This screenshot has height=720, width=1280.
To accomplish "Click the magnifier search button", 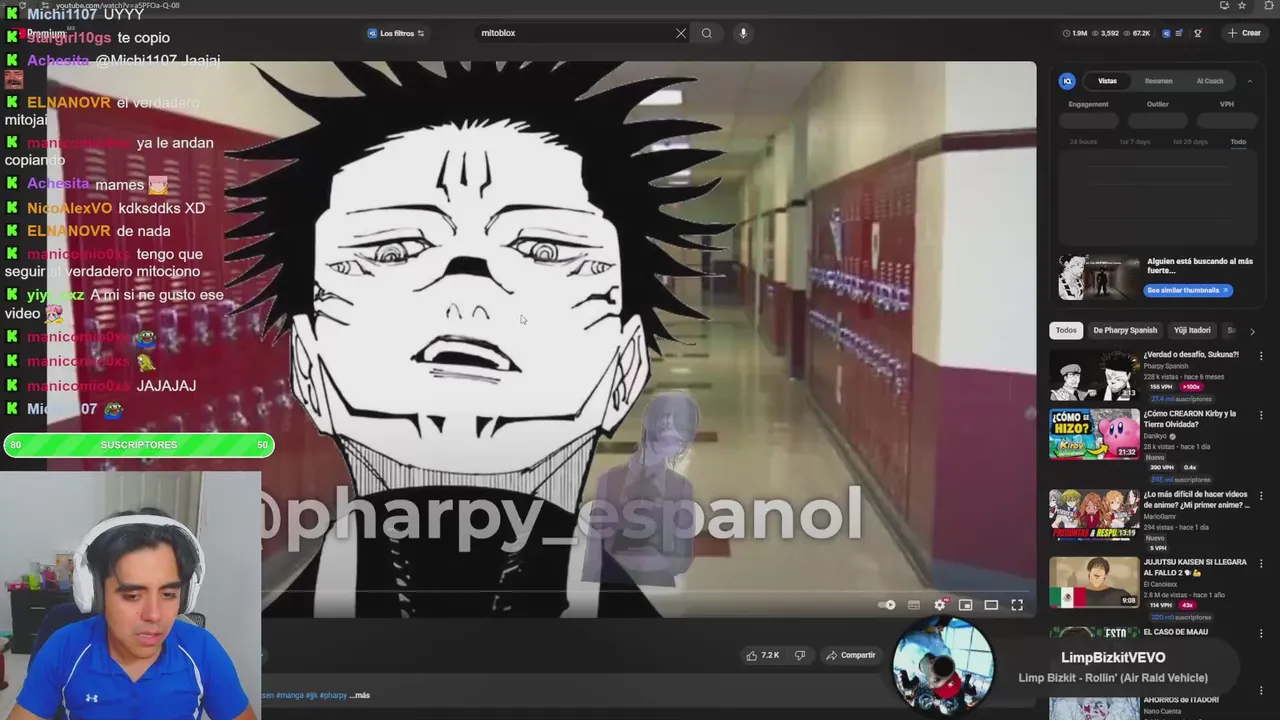I will point(707,33).
